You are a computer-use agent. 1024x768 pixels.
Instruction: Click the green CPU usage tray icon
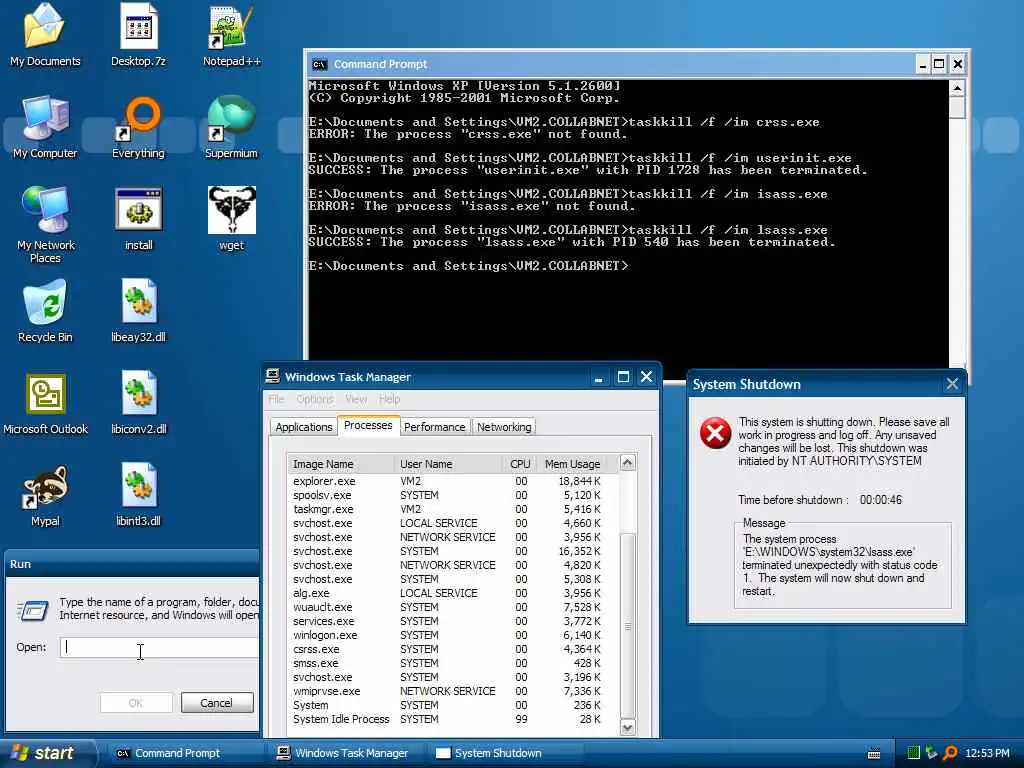point(914,753)
